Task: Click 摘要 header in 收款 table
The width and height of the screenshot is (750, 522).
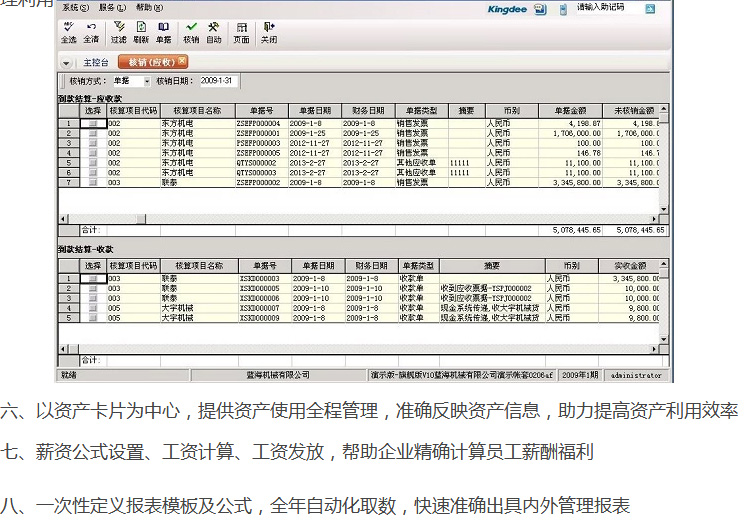Action: tap(492, 266)
